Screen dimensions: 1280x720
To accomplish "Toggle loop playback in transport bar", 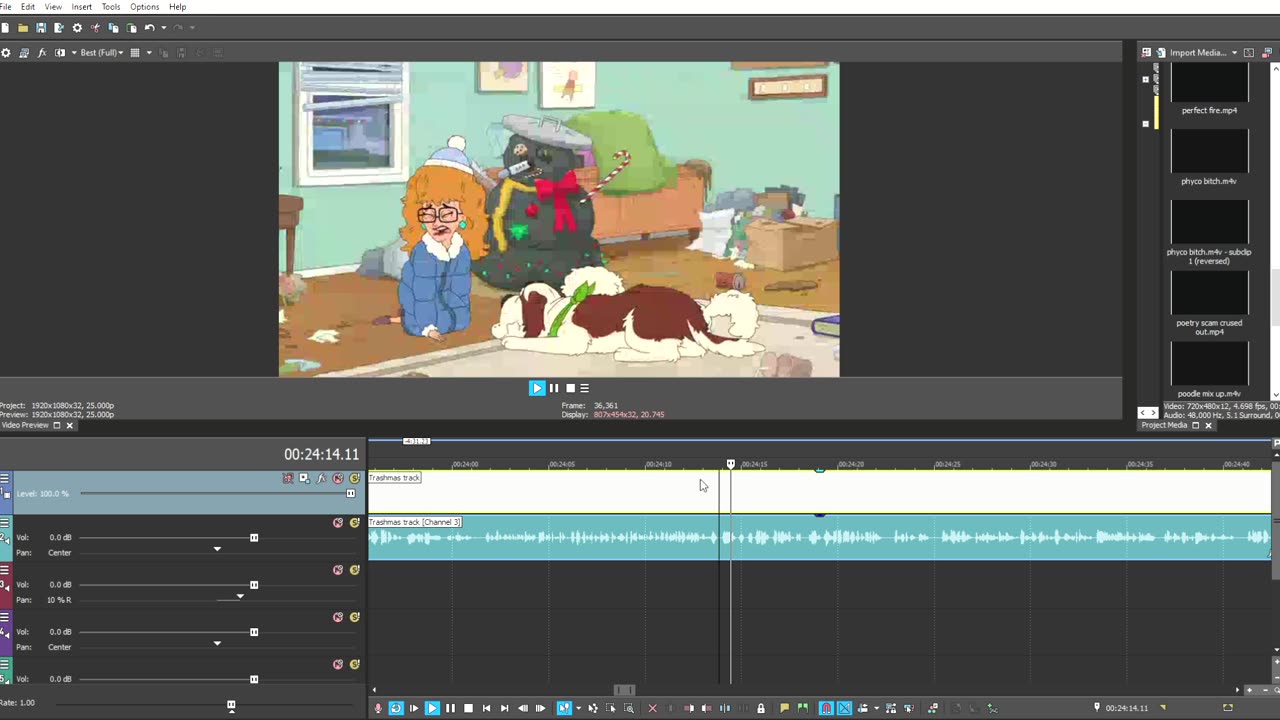I will 396,708.
